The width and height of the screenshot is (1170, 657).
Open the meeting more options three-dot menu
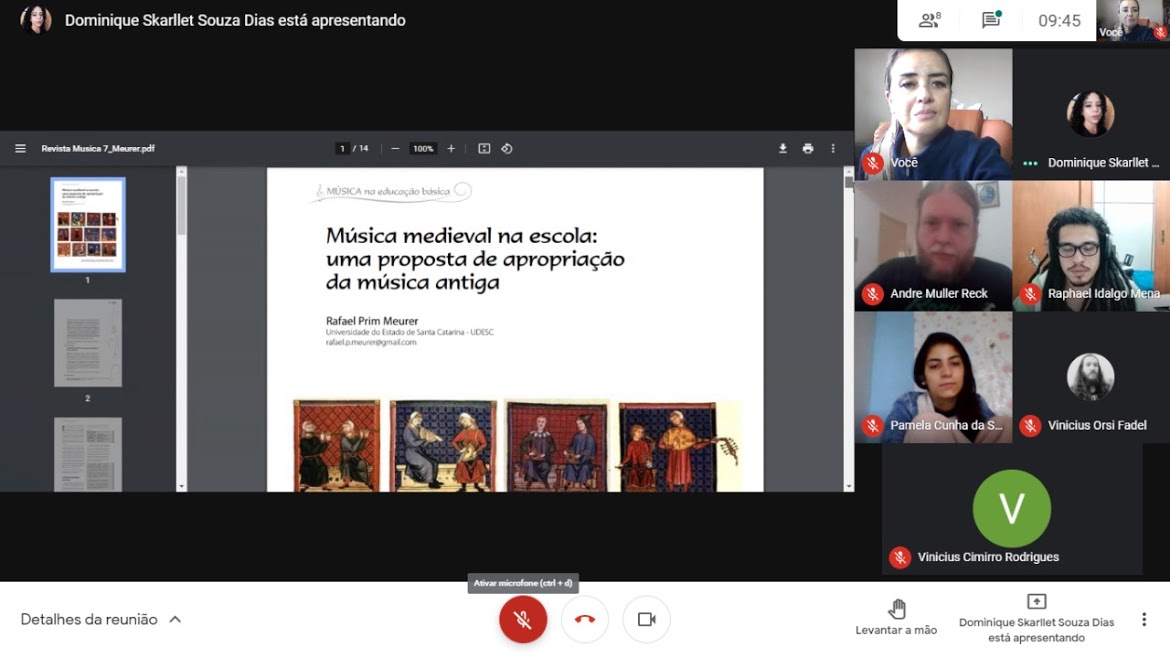pos(1144,620)
